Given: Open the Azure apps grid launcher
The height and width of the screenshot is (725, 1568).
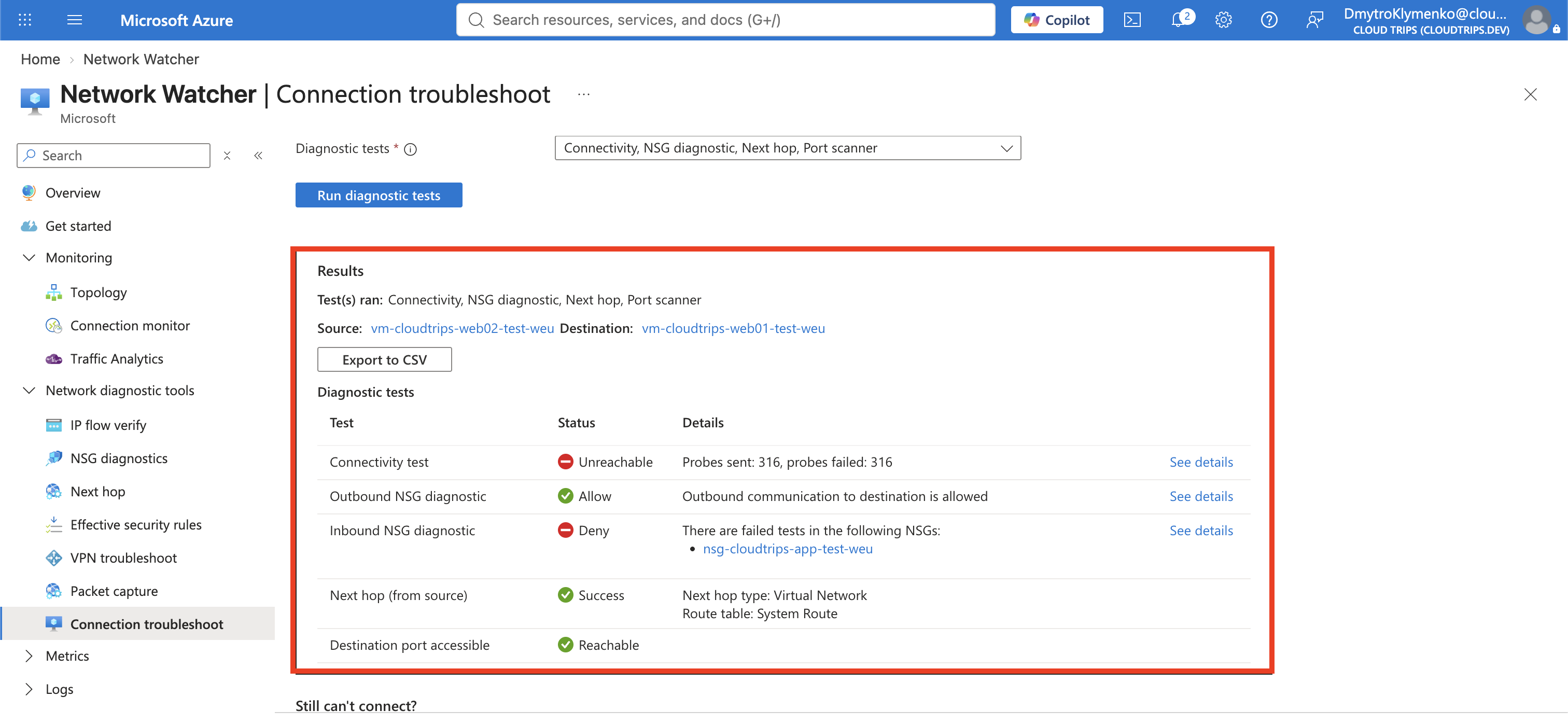Looking at the screenshot, I should coord(25,20).
